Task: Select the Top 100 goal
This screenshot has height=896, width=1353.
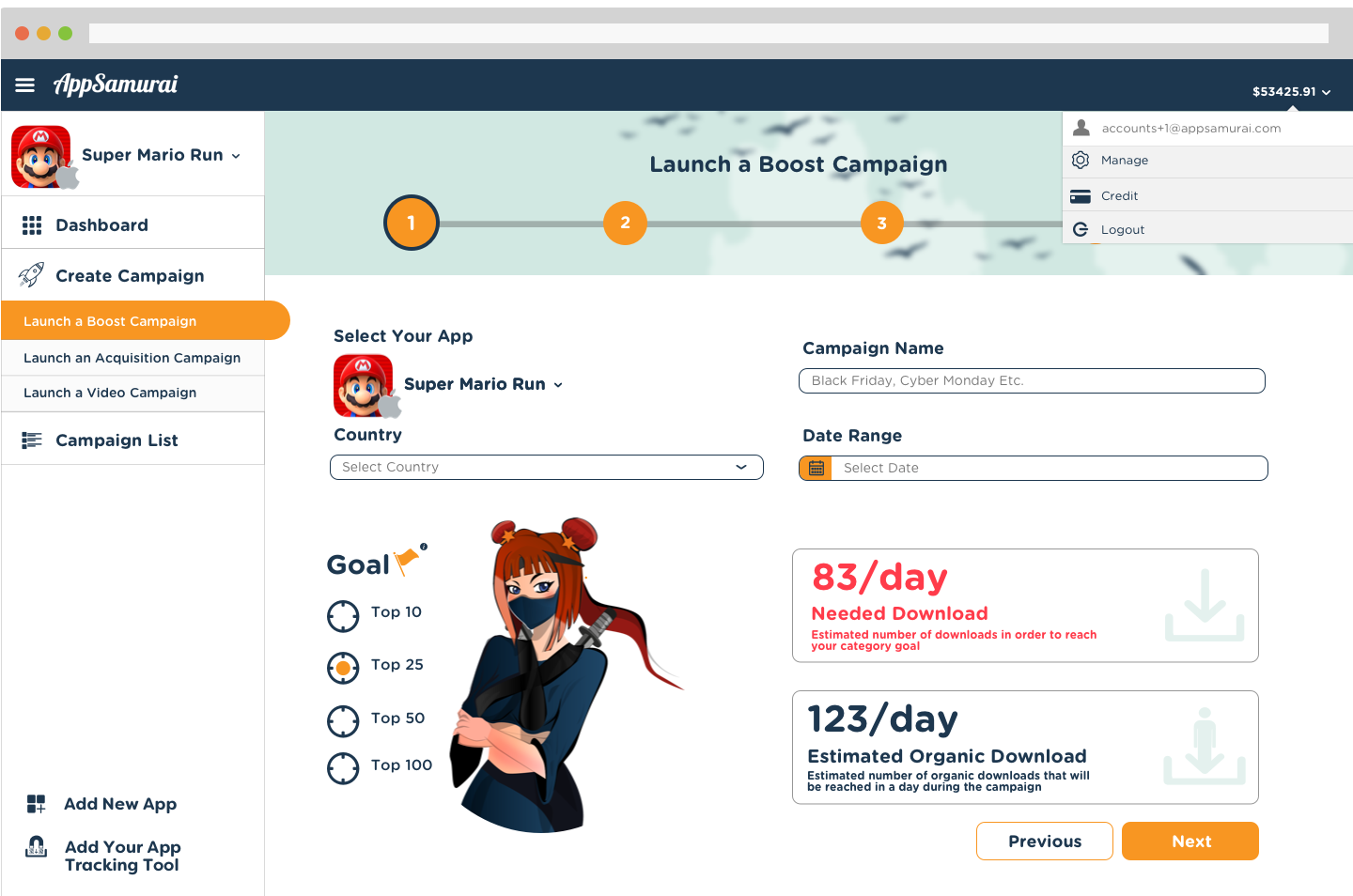Action: 343,768
